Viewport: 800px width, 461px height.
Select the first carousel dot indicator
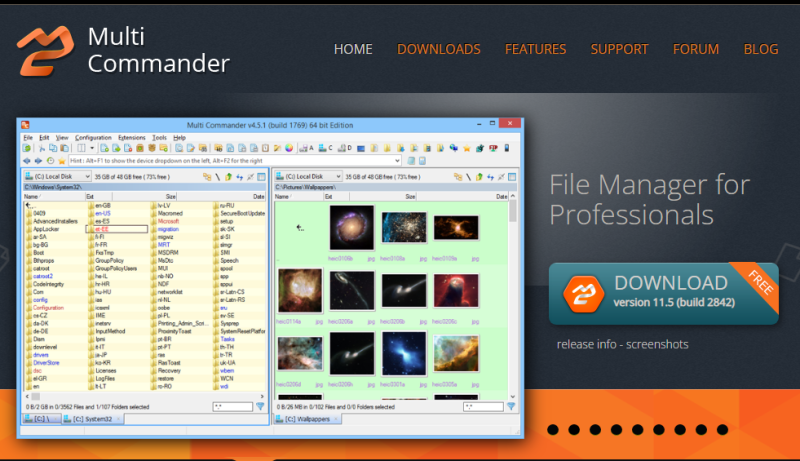[x=554, y=430]
